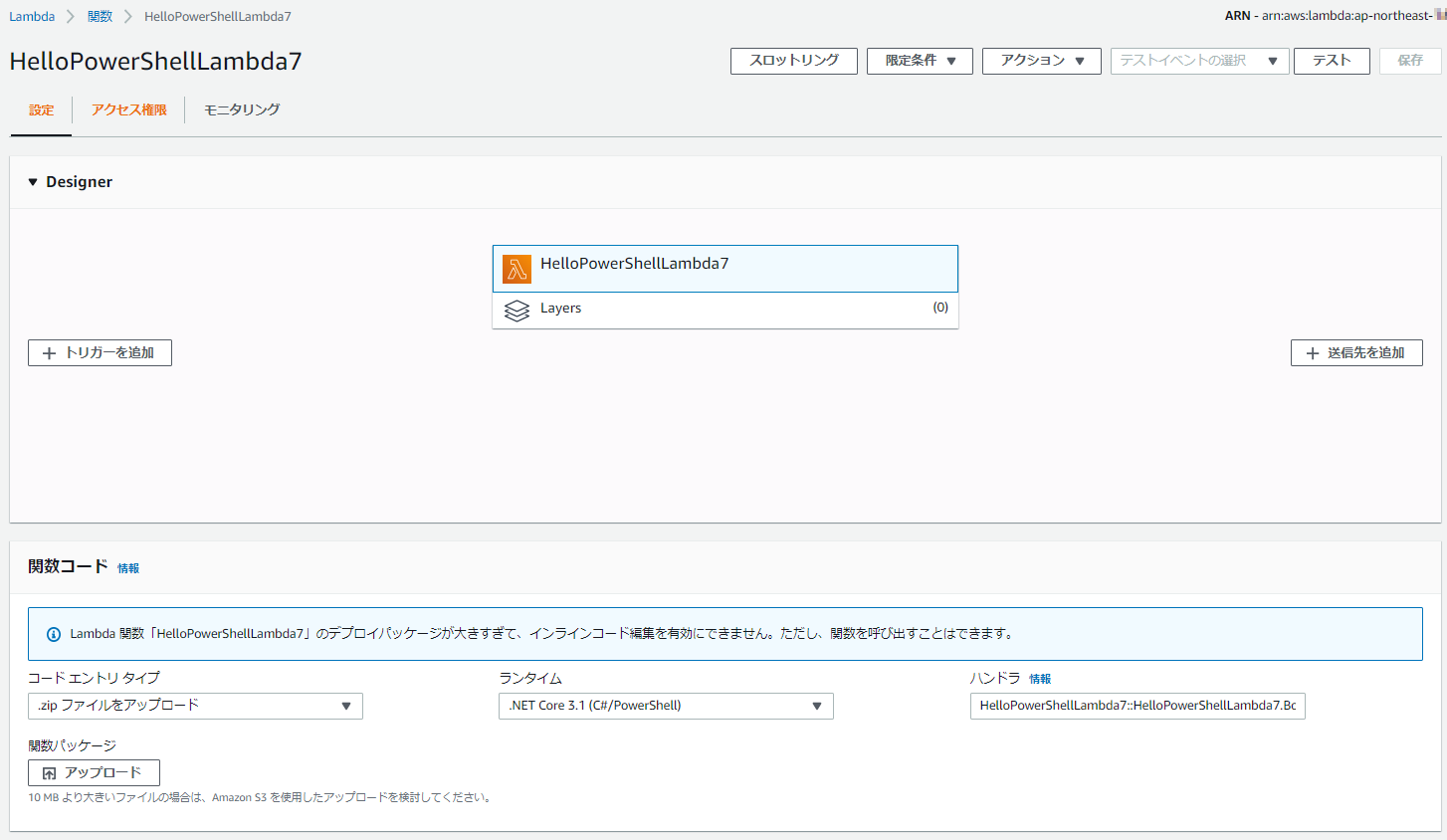Click the plus icon on トリガーを追加

49,352
